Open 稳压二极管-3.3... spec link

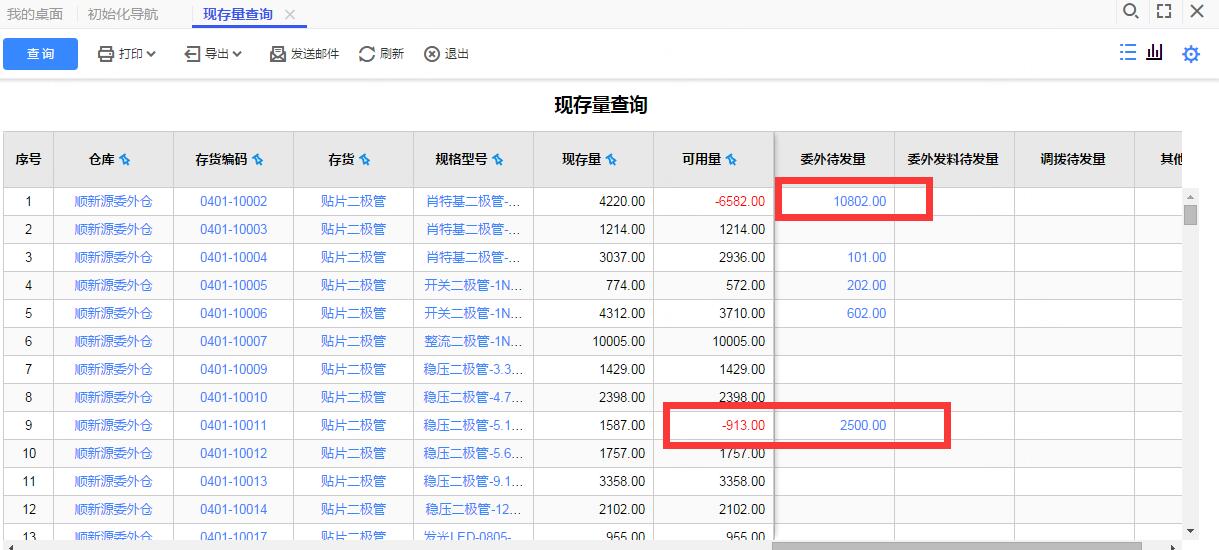pos(473,369)
